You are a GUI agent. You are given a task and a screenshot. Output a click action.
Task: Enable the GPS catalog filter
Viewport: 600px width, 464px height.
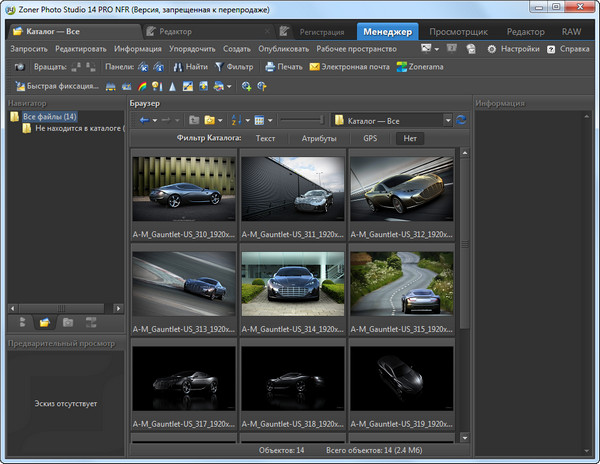370,139
